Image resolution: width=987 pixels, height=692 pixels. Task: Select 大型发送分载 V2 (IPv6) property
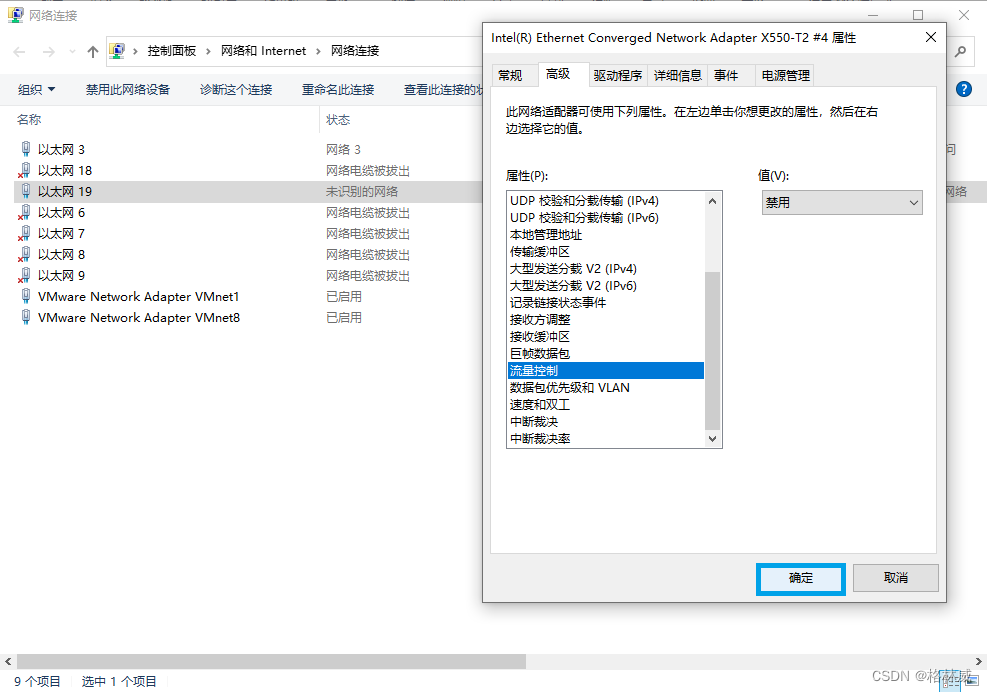606,285
